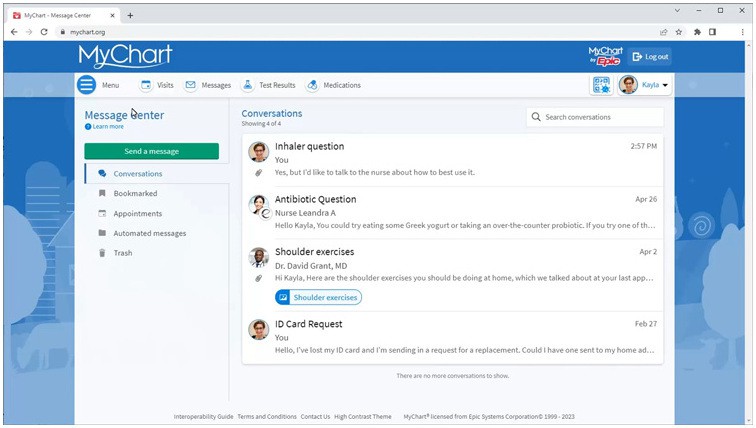
Task: Go to Messages in navigation bar
Action: coord(216,85)
